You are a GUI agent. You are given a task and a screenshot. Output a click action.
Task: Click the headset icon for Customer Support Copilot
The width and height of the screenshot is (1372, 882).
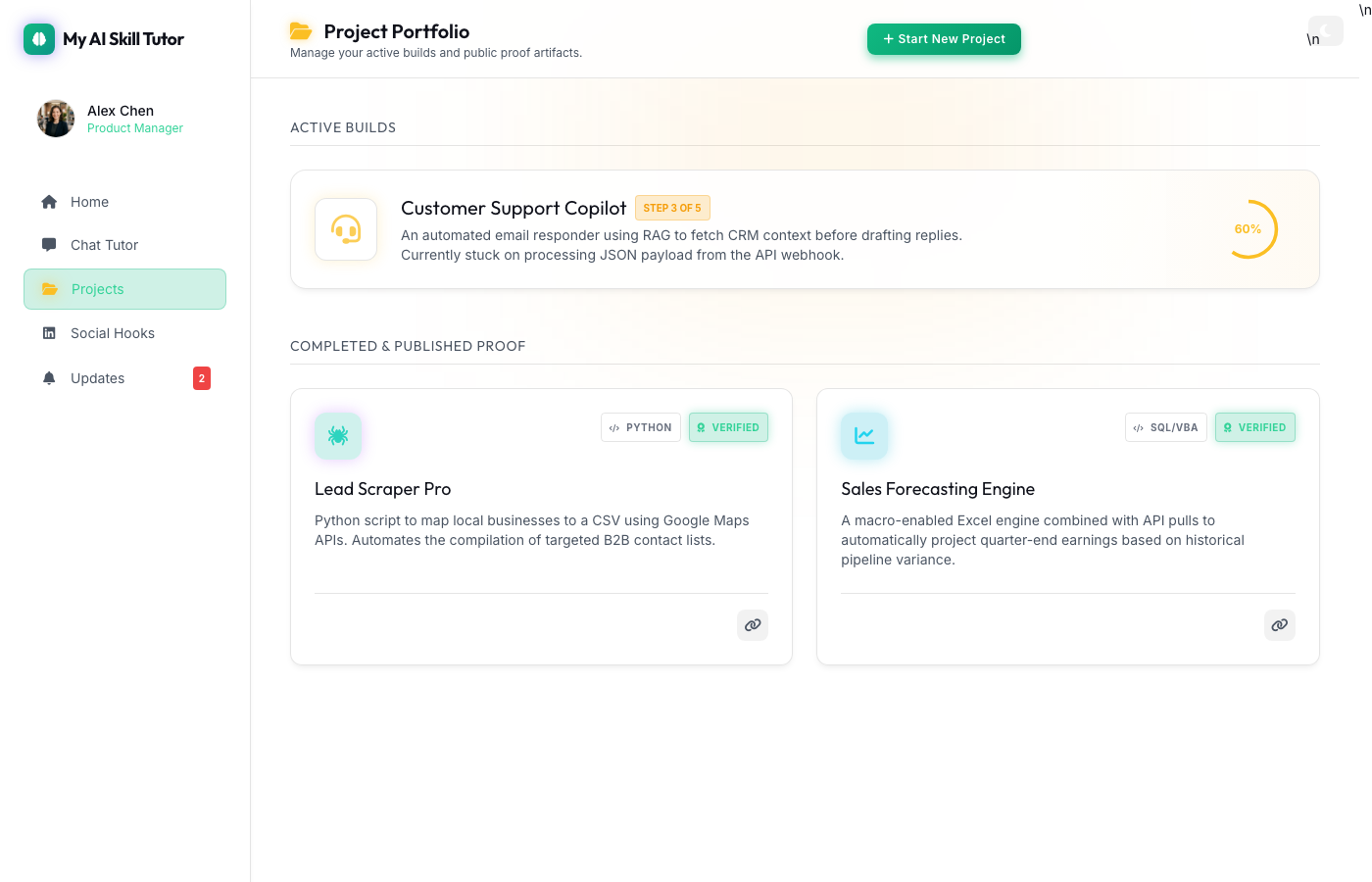click(x=346, y=229)
